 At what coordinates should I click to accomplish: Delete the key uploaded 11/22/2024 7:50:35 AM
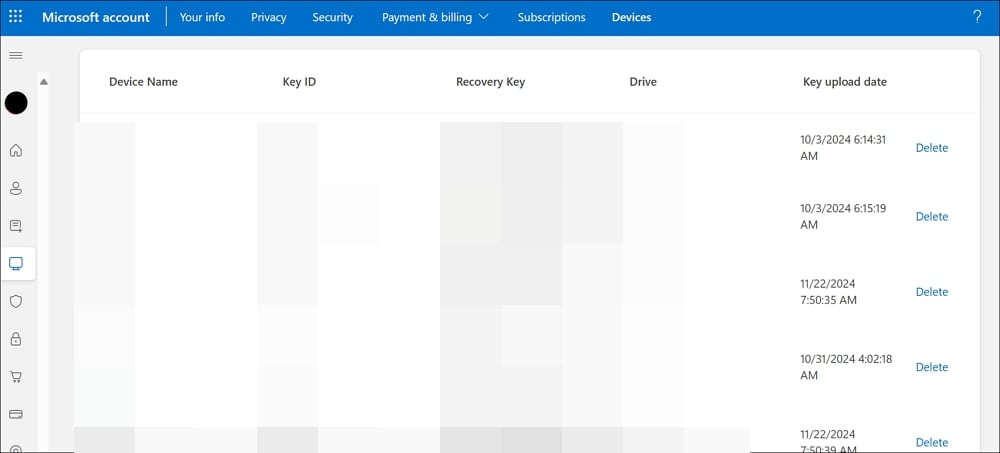tap(931, 292)
